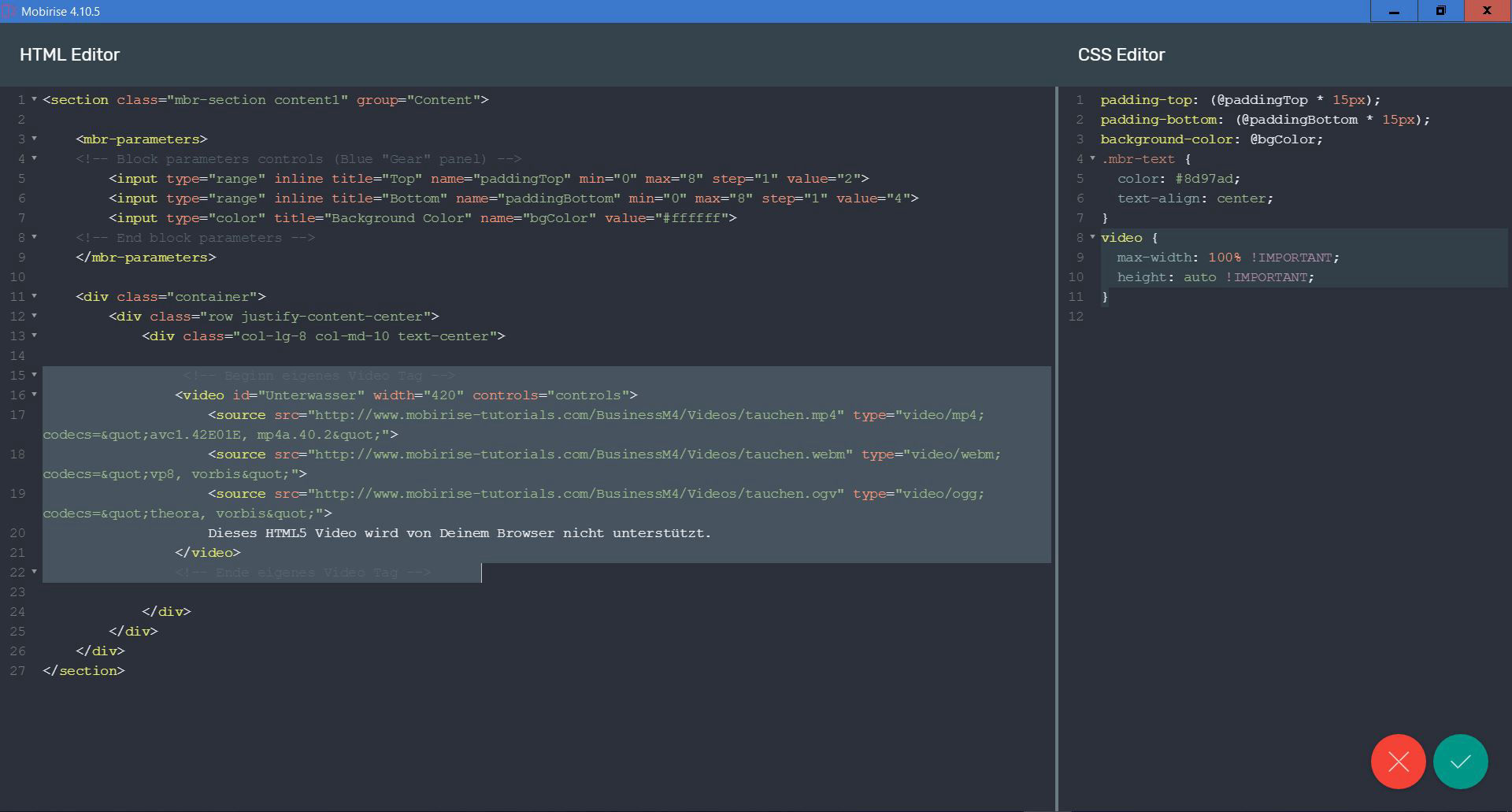Image resolution: width=1512 pixels, height=812 pixels.
Task: Fold the video tag at HTML line 16
Action: 34,395
